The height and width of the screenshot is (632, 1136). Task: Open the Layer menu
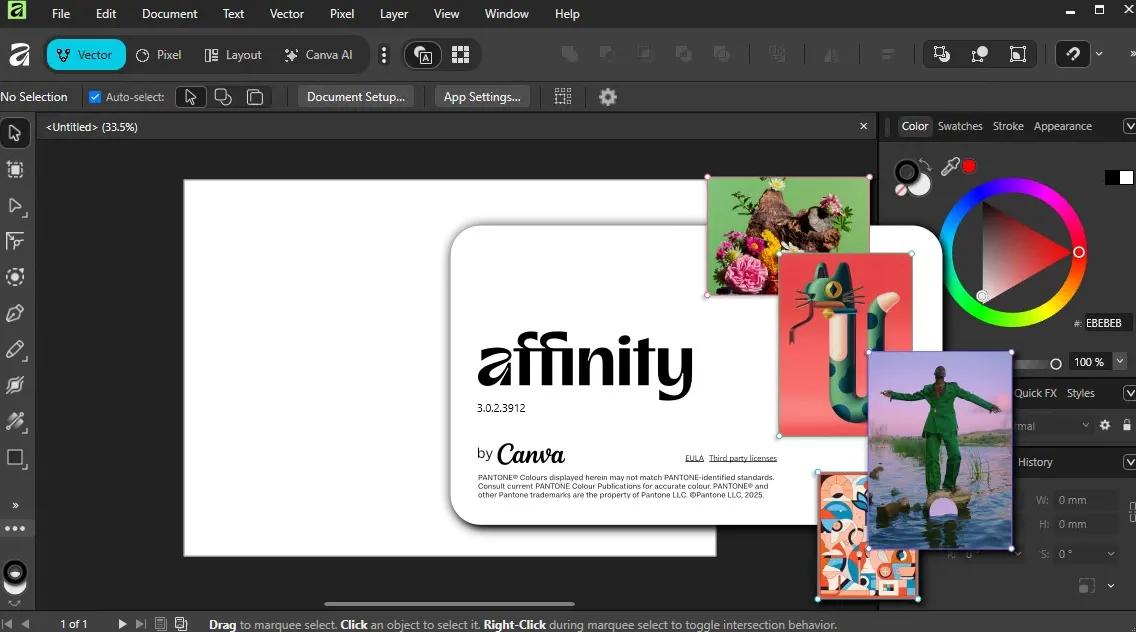click(x=393, y=14)
